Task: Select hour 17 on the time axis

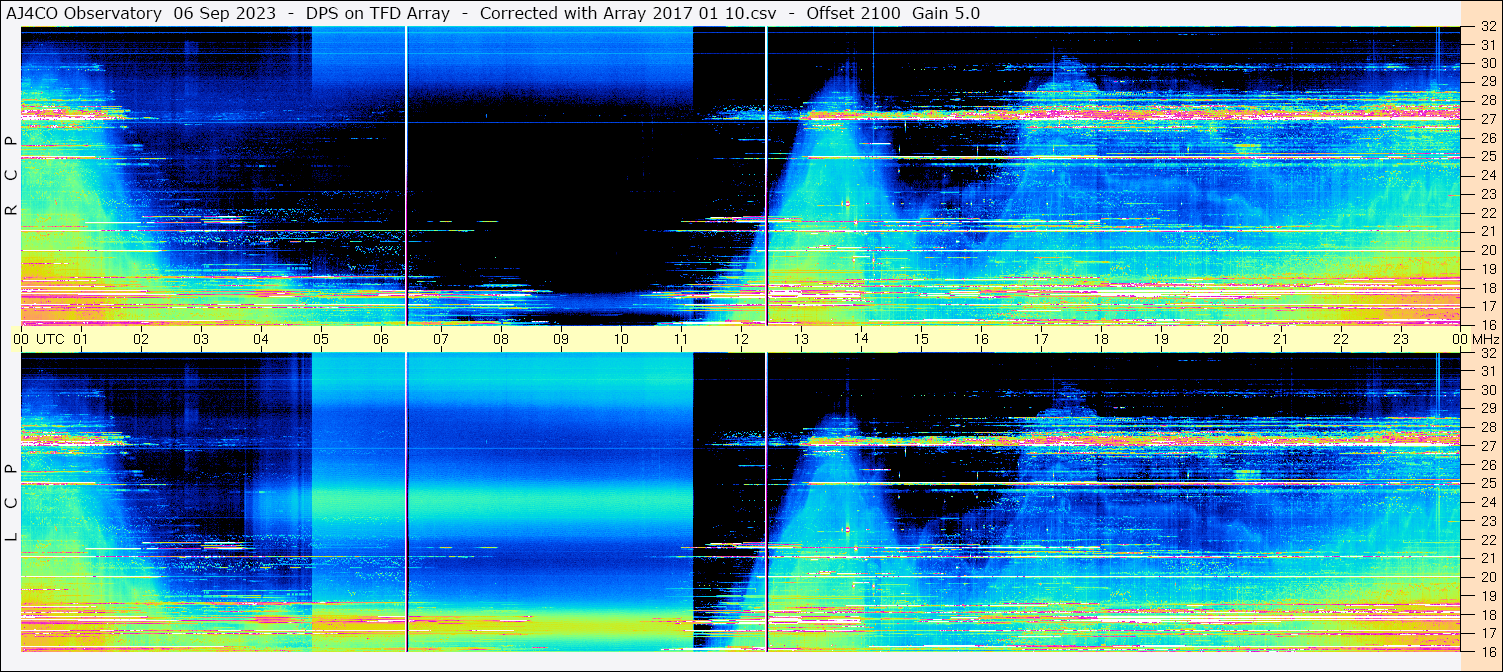Action: 1041,340
